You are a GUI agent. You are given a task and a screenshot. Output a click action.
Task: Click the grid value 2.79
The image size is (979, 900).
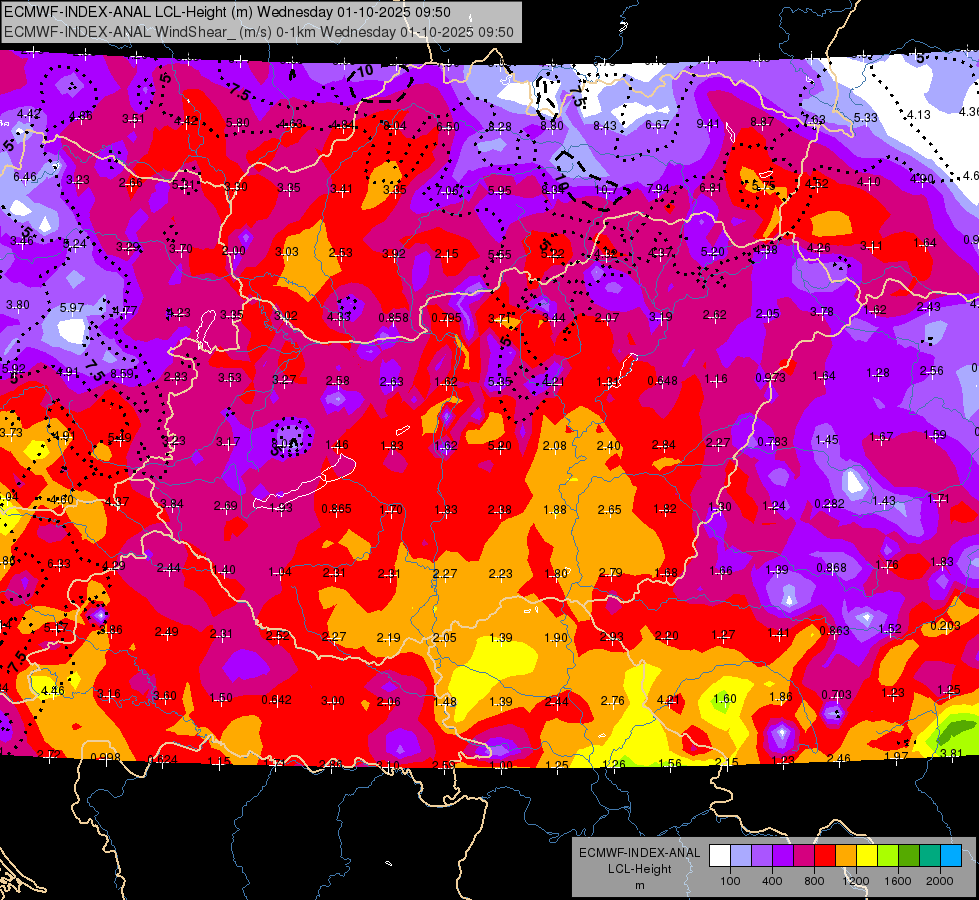pos(610,573)
